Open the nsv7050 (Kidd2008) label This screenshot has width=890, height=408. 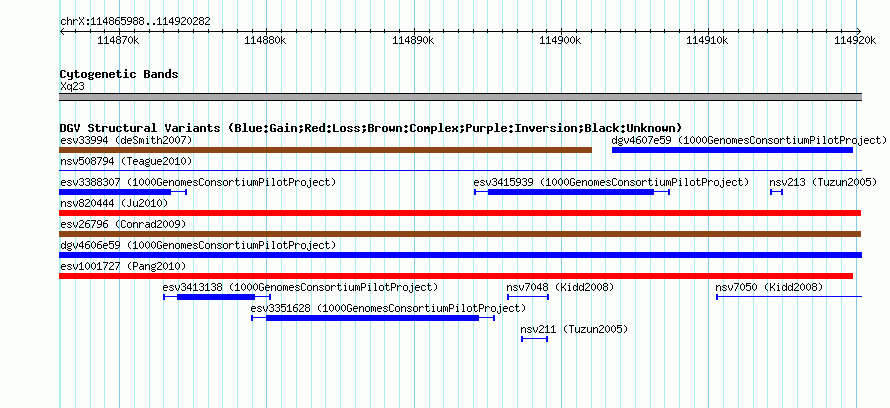click(x=769, y=287)
